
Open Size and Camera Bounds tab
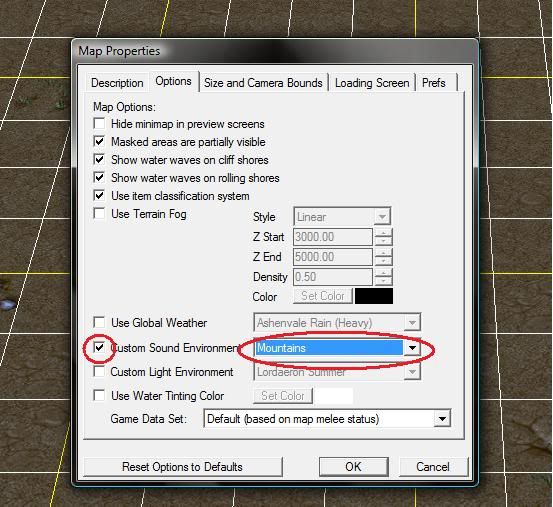click(x=263, y=83)
